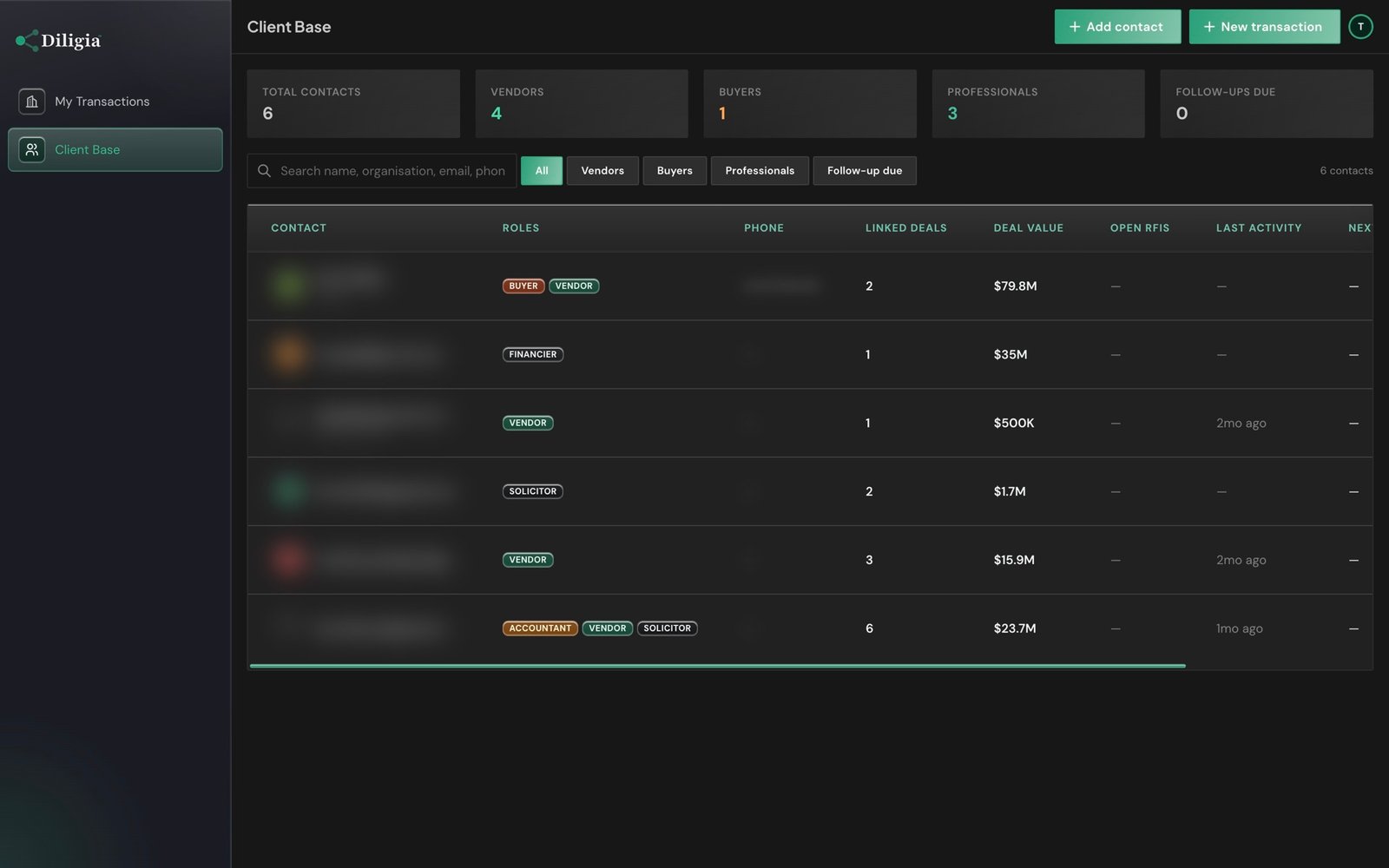This screenshot has height=868, width=1389.
Task: Sort by Last Activity column header
Action: pyautogui.click(x=1259, y=228)
